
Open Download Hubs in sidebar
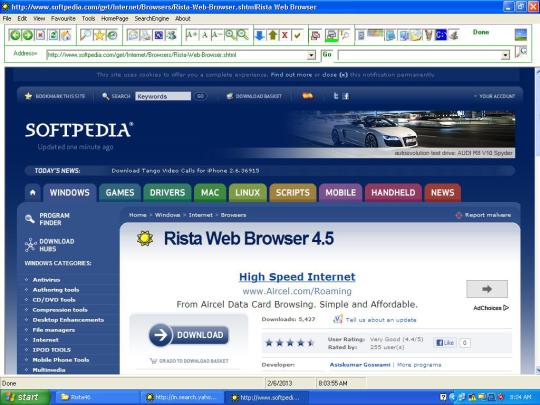(50, 245)
